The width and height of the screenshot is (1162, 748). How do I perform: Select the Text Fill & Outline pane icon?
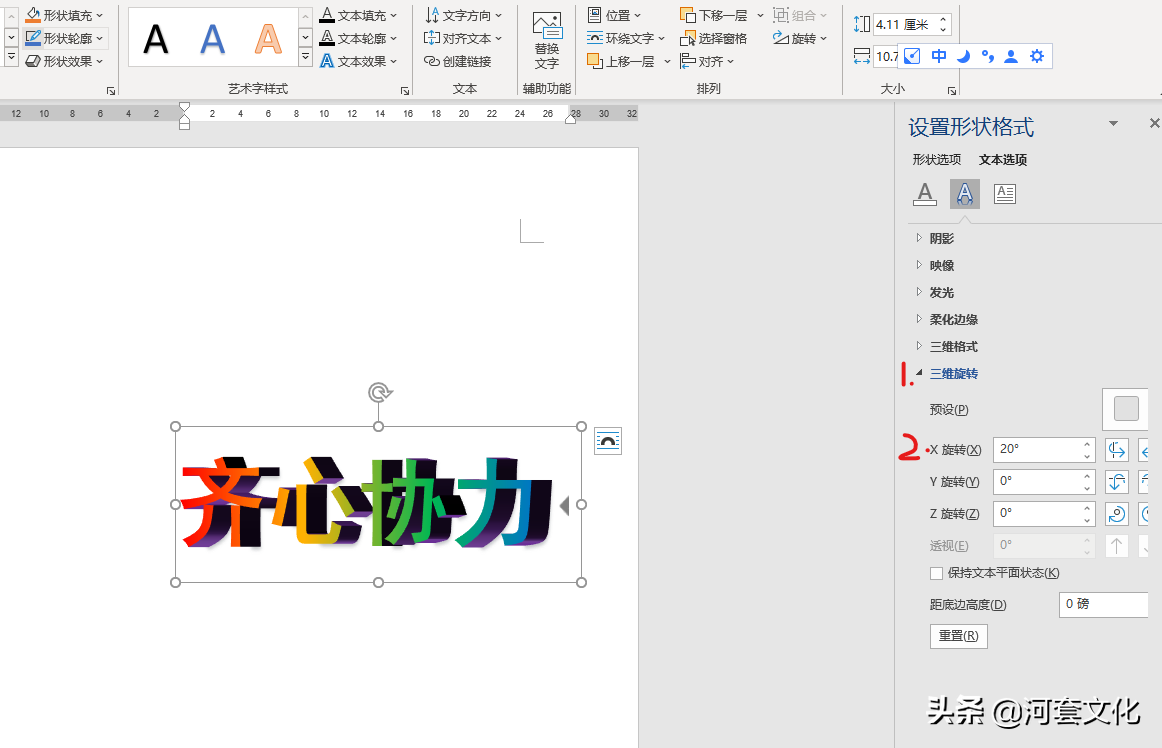pyautogui.click(x=925, y=194)
